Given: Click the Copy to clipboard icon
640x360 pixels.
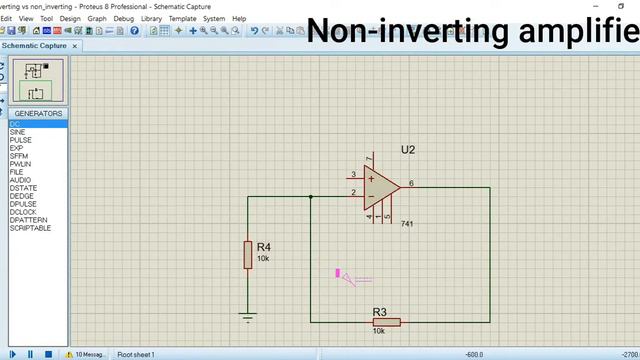Looking at the screenshot, I should [x=290, y=31].
